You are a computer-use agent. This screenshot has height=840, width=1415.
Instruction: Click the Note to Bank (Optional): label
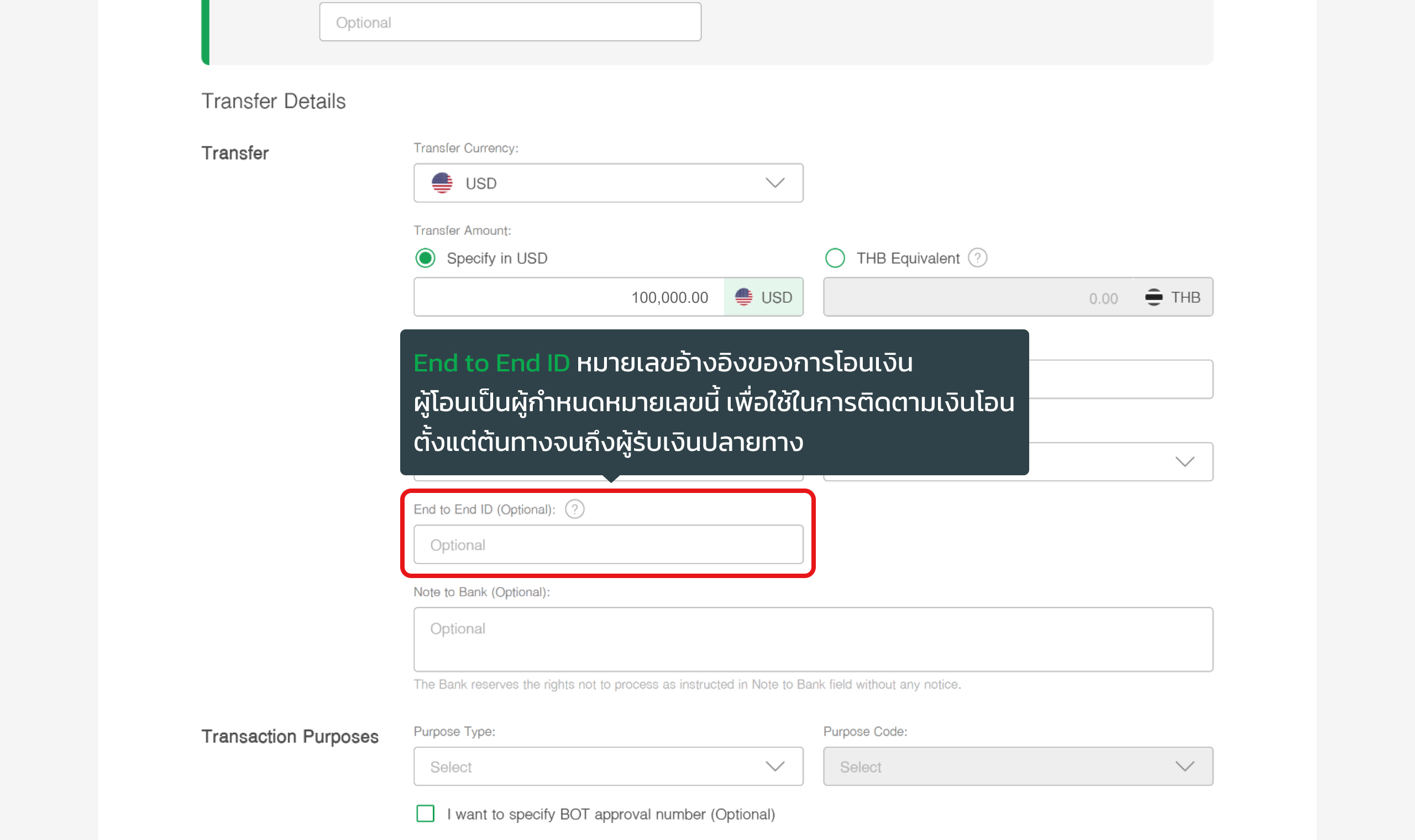[481, 592]
